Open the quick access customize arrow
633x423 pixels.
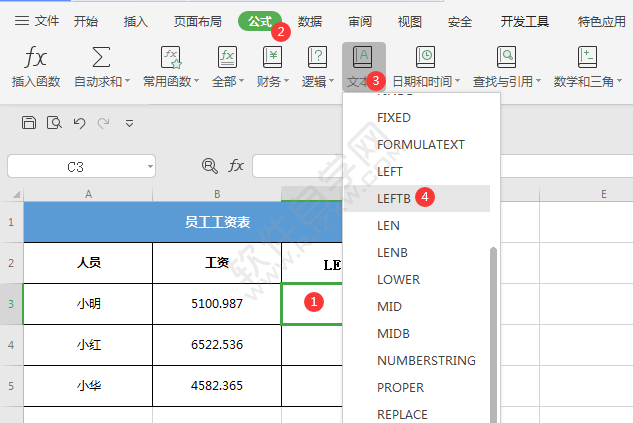pyautogui.click(x=129, y=123)
